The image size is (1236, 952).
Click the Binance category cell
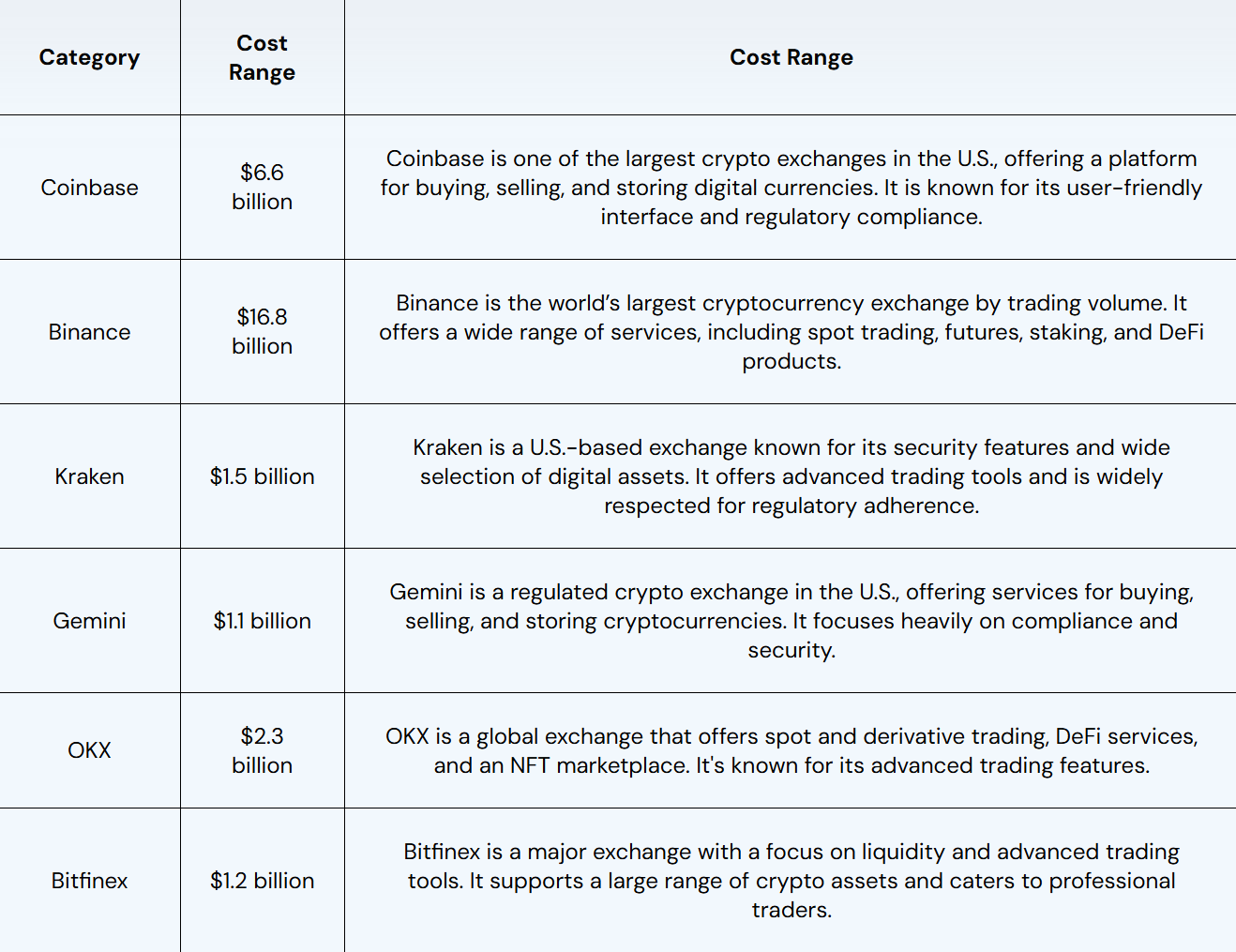89,332
